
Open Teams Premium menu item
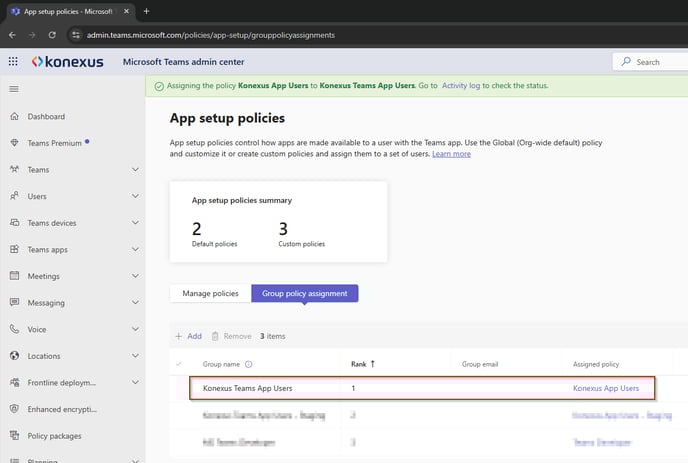(x=54, y=143)
